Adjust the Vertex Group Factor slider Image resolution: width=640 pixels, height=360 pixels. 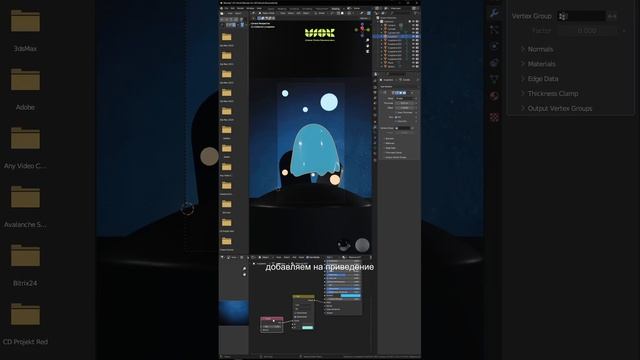coord(587,31)
